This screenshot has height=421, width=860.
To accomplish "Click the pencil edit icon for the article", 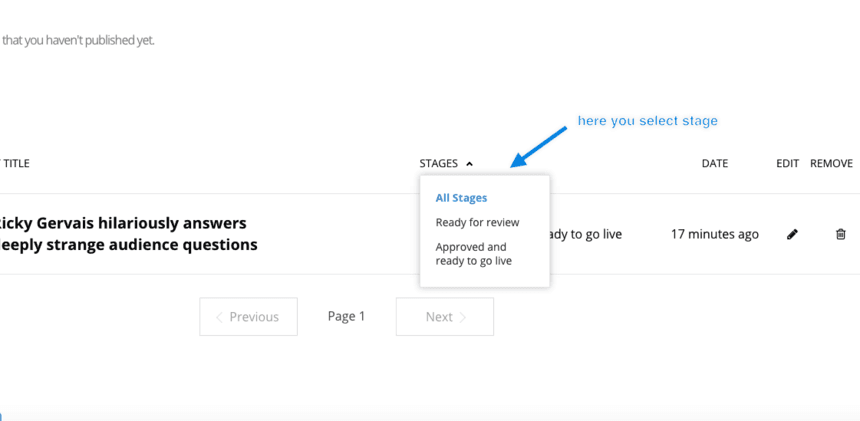I will (x=792, y=234).
